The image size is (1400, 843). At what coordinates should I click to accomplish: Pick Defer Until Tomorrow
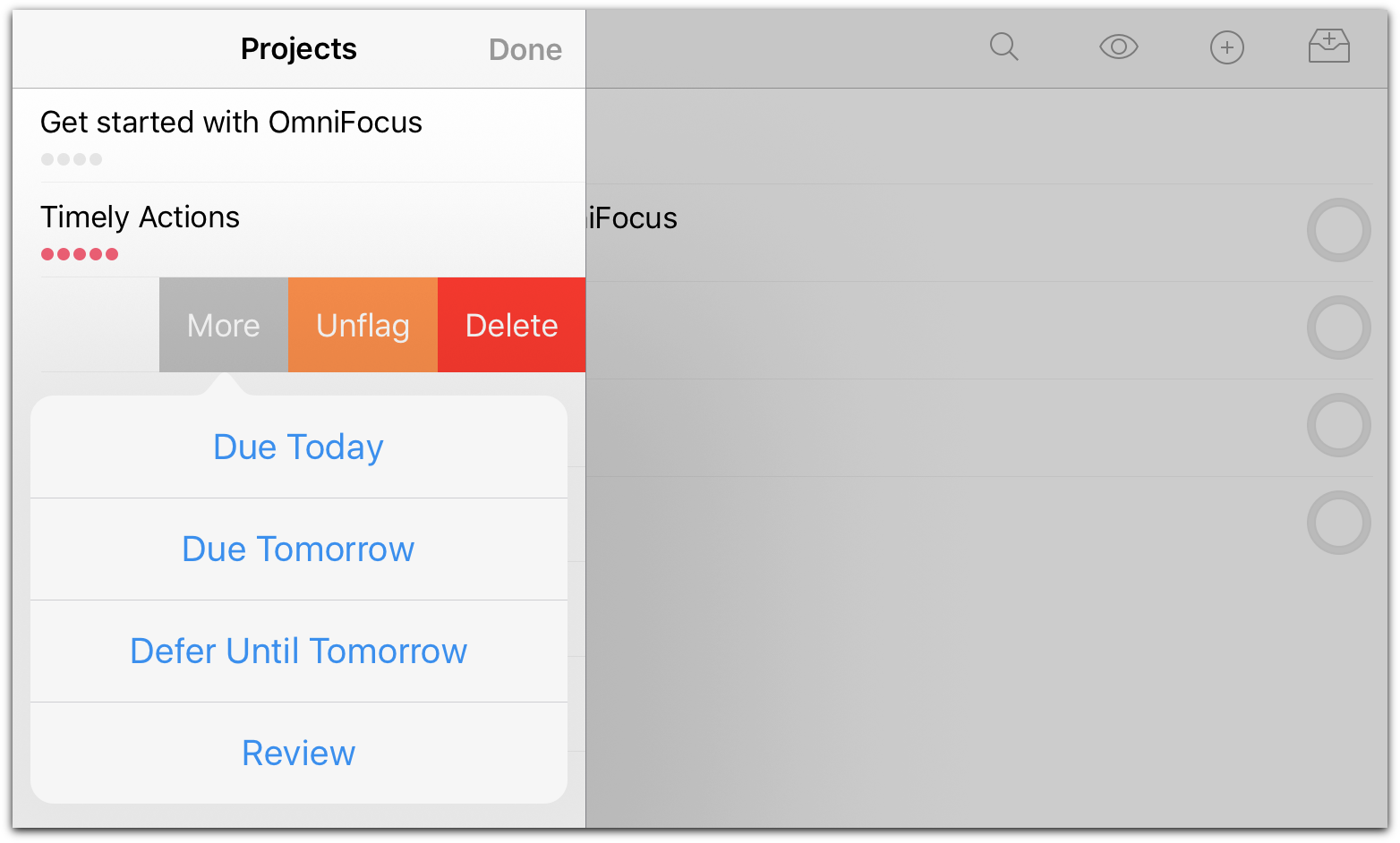pos(298,651)
